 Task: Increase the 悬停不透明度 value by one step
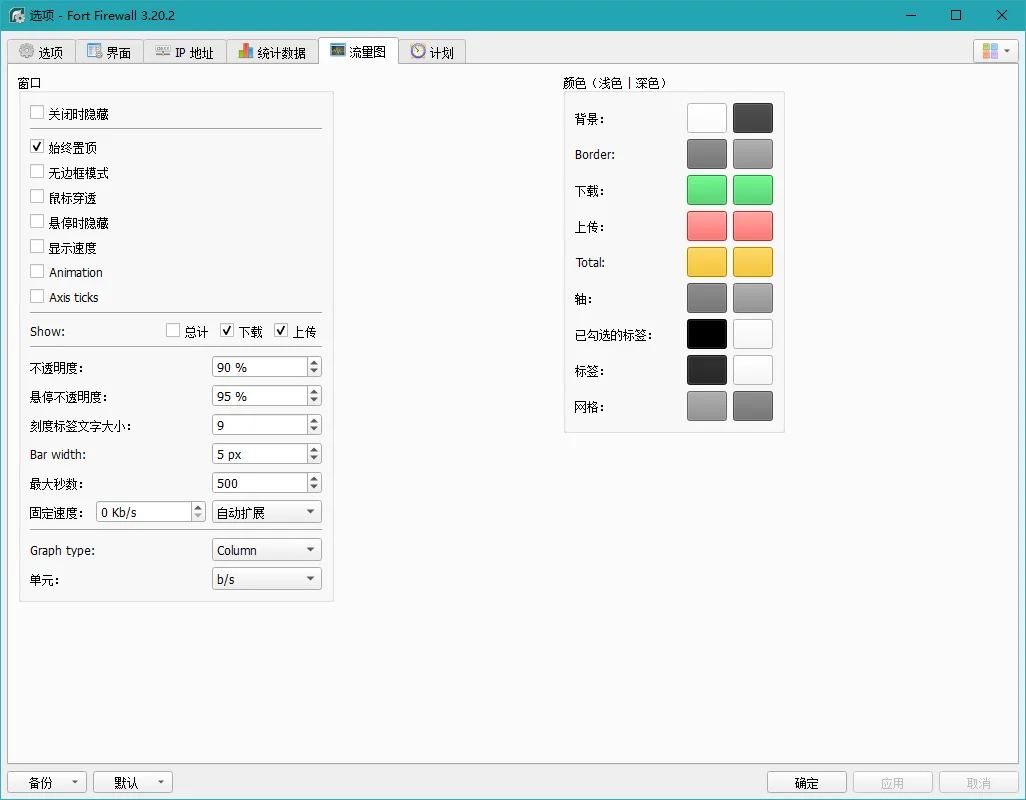(x=314, y=391)
